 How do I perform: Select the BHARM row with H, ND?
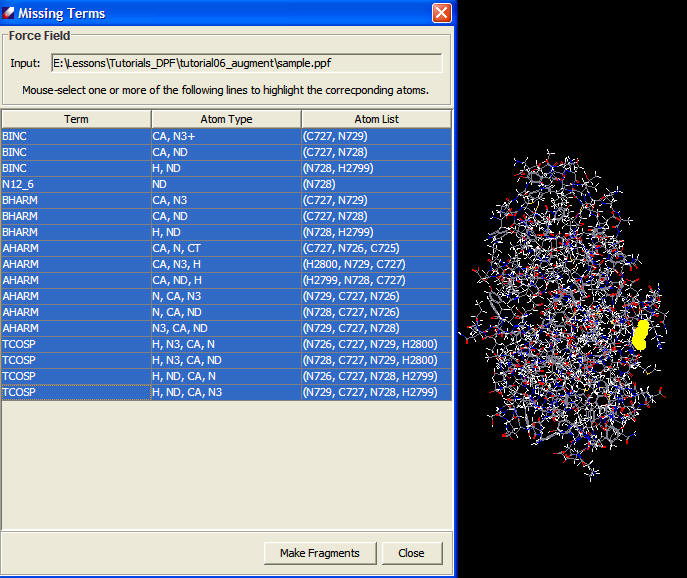point(76,232)
